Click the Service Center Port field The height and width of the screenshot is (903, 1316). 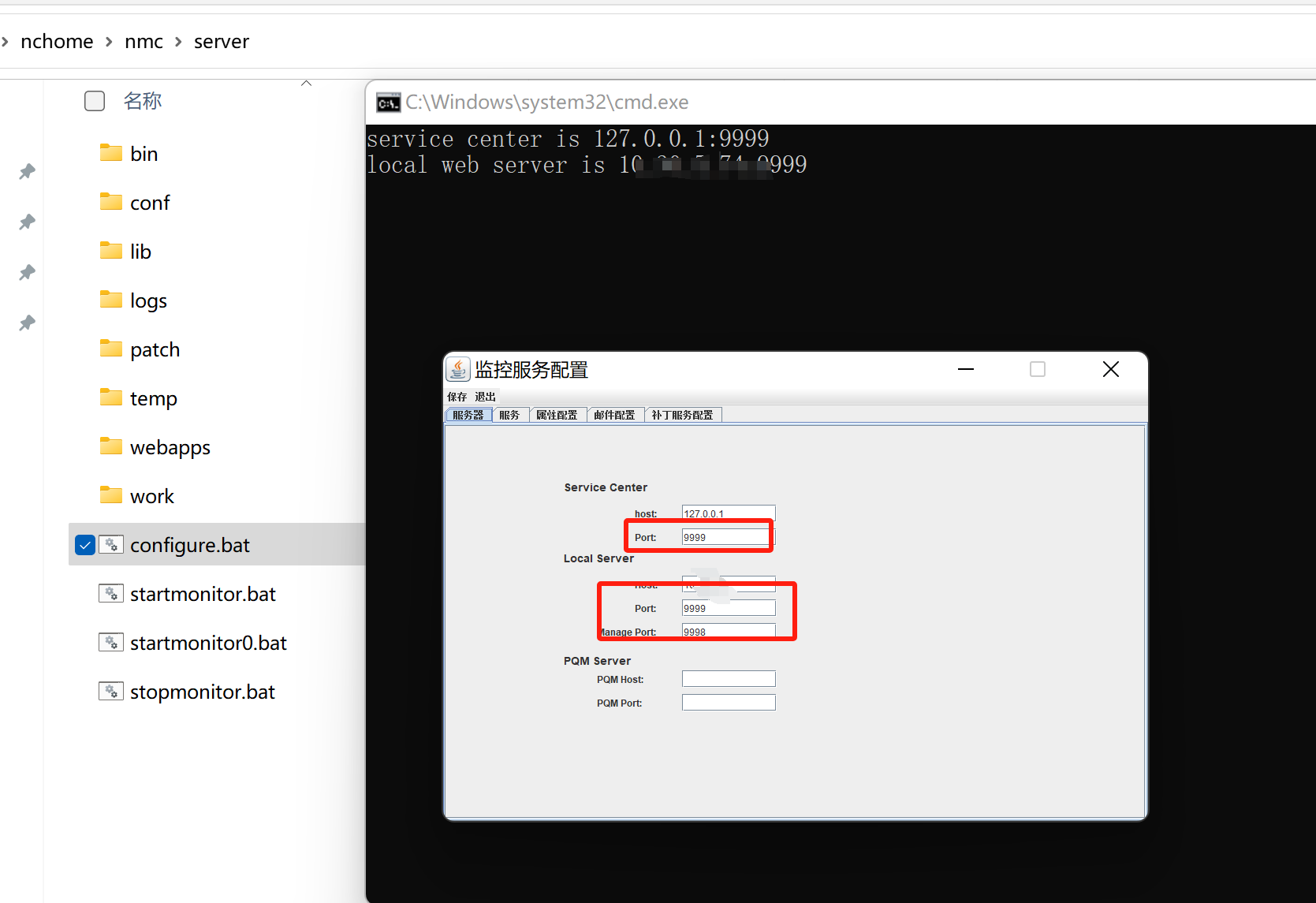[x=729, y=537]
